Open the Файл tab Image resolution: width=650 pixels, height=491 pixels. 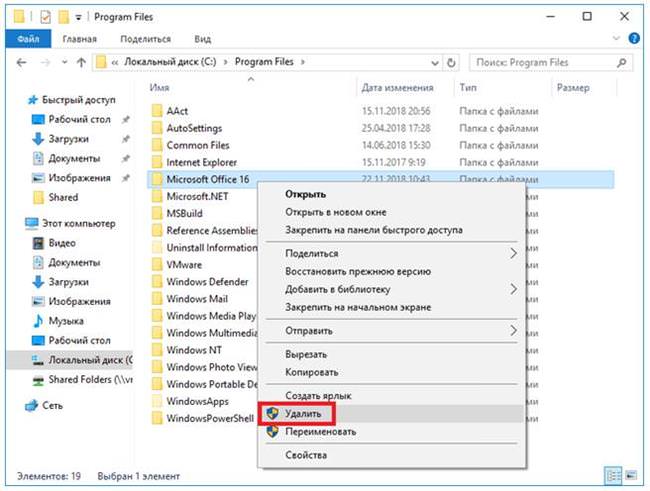tap(28, 39)
